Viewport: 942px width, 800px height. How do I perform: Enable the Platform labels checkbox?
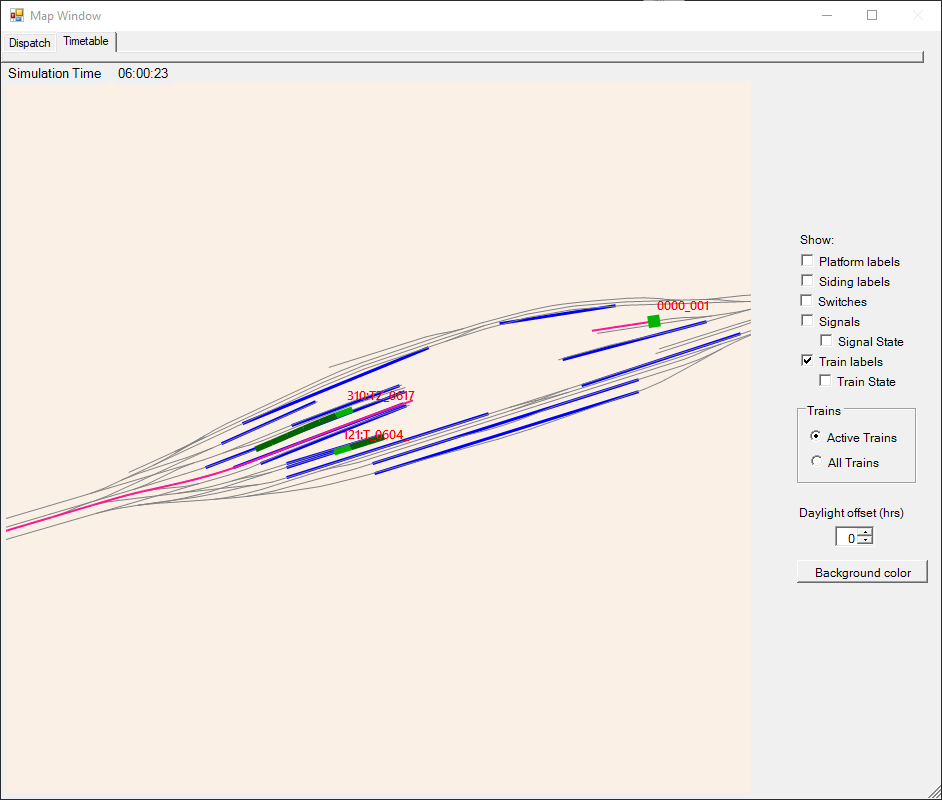[x=808, y=261]
